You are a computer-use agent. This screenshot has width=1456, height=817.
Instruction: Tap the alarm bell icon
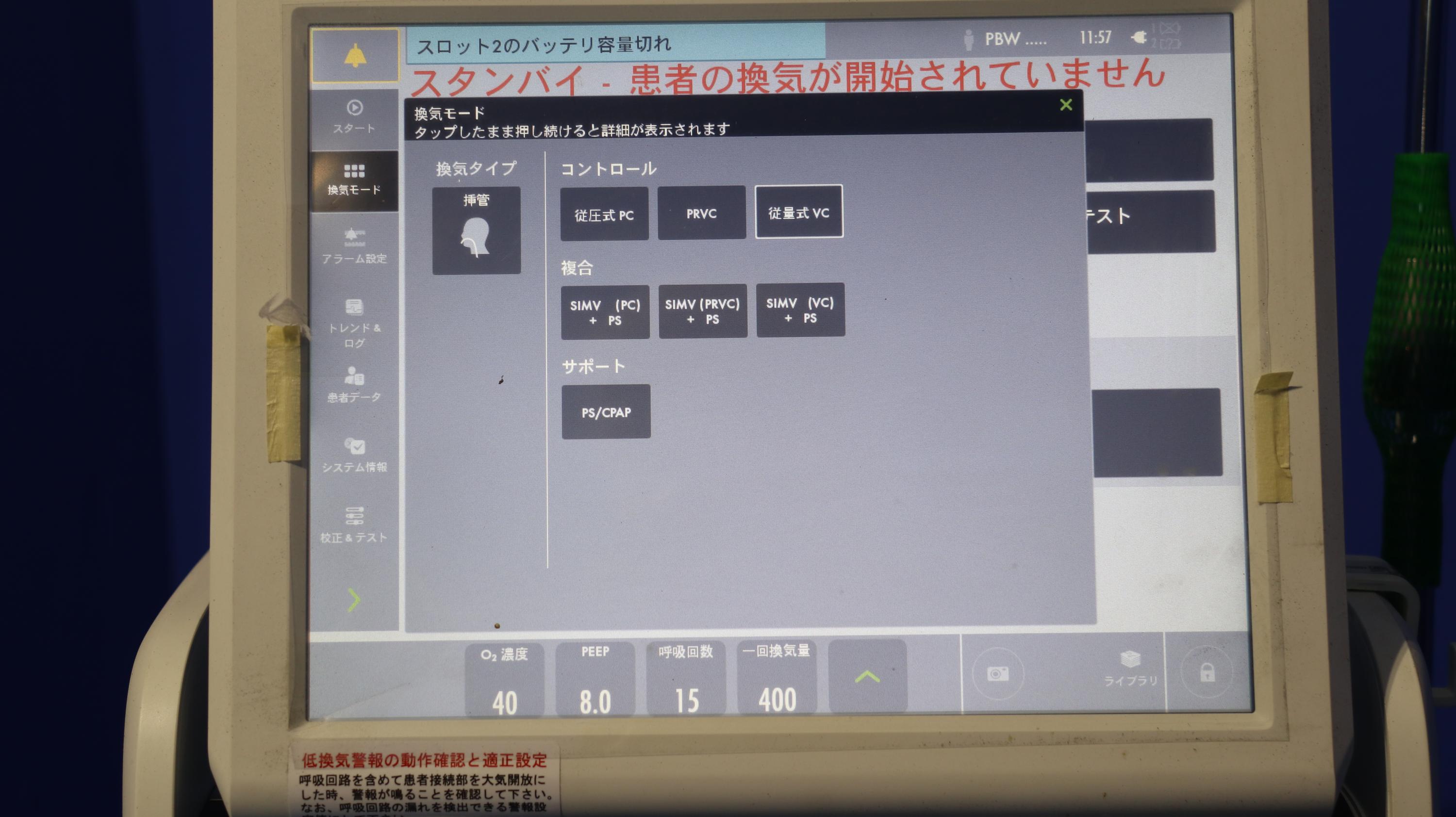click(355, 55)
